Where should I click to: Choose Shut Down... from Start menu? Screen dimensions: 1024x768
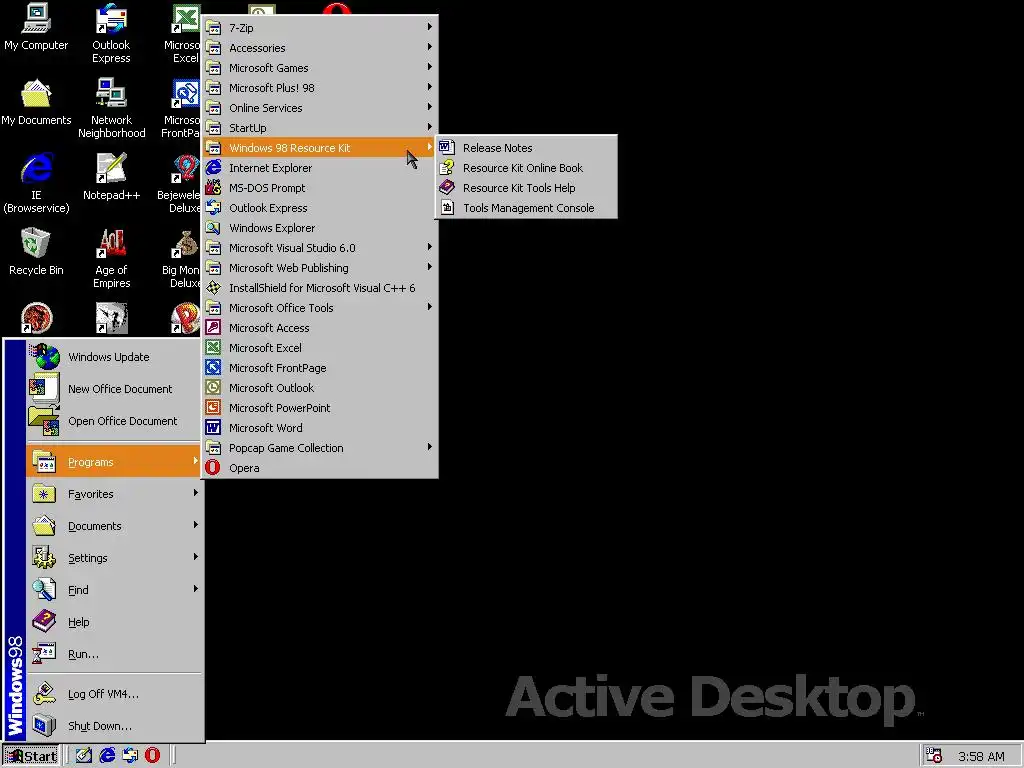tap(114, 726)
